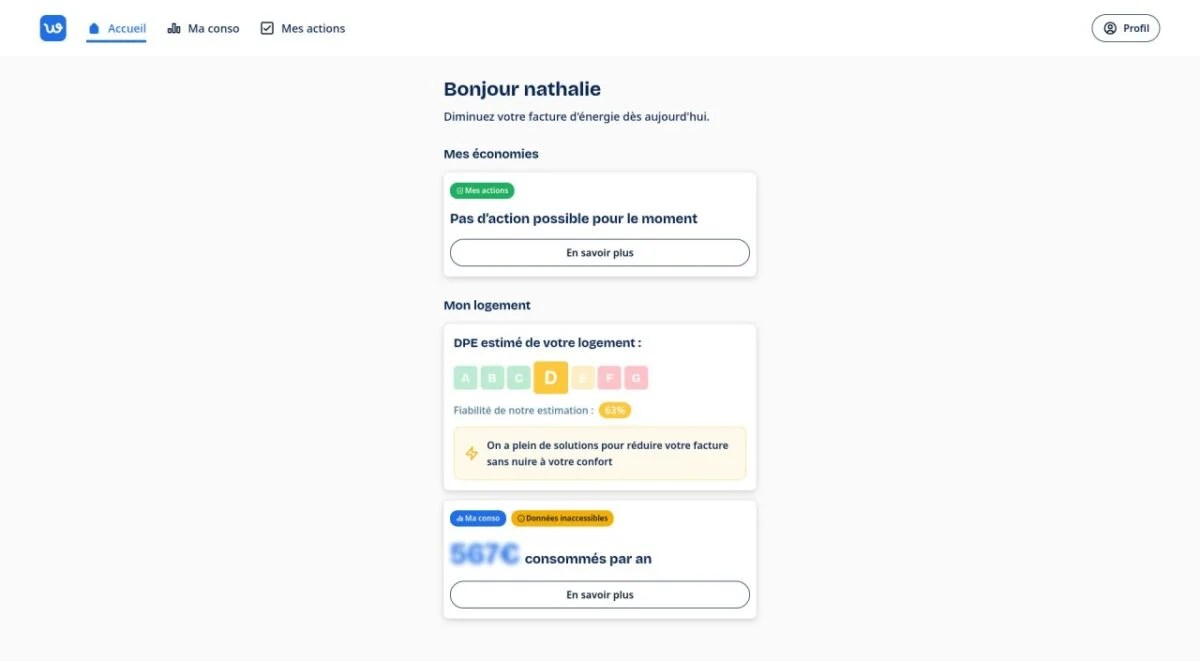Click En savoir plus under Pas d'action possible
This screenshot has height=661, width=1200.
point(600,253)
